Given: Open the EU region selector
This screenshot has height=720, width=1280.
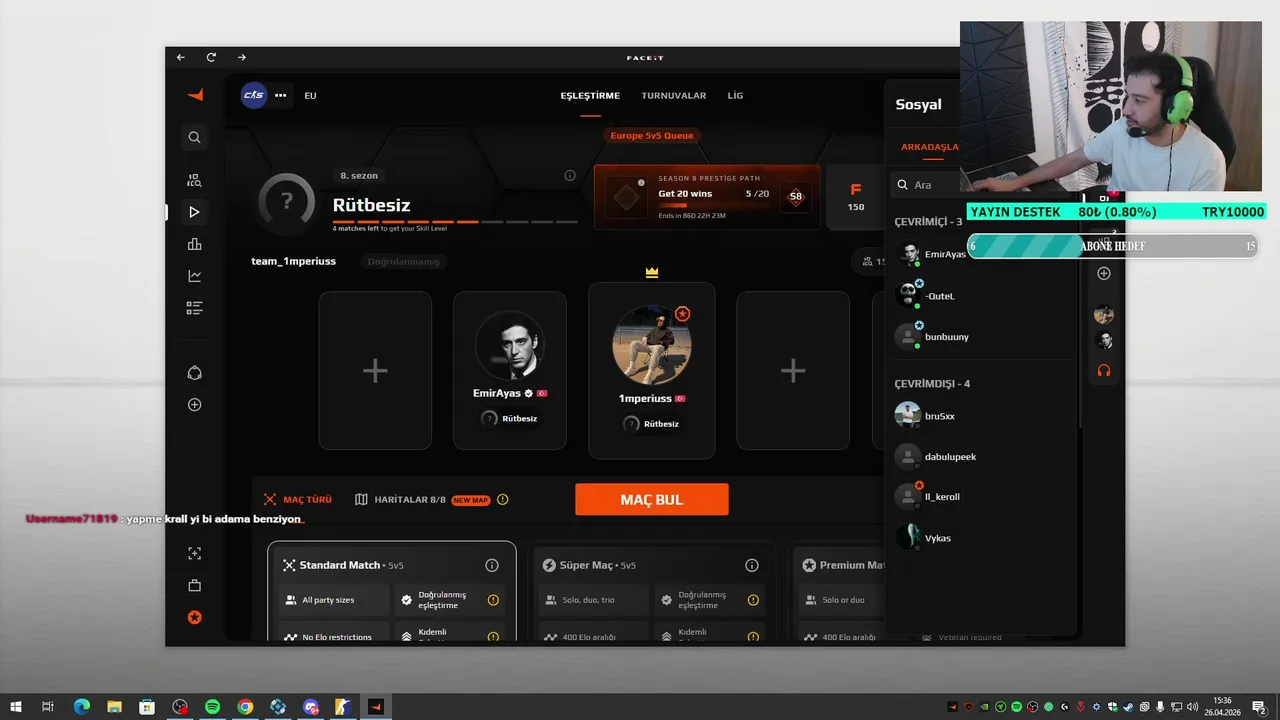Looking at the screenshot, I should click(310, 96).
